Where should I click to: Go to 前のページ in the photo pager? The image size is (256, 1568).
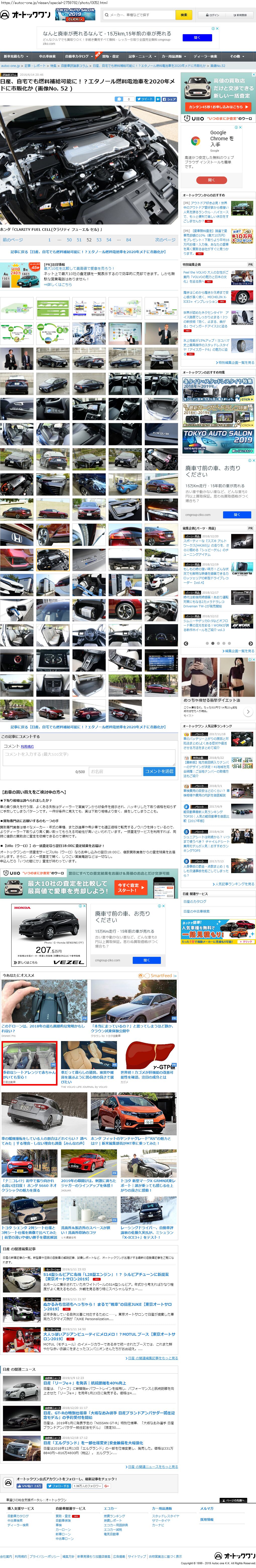(x=13, y=240)
